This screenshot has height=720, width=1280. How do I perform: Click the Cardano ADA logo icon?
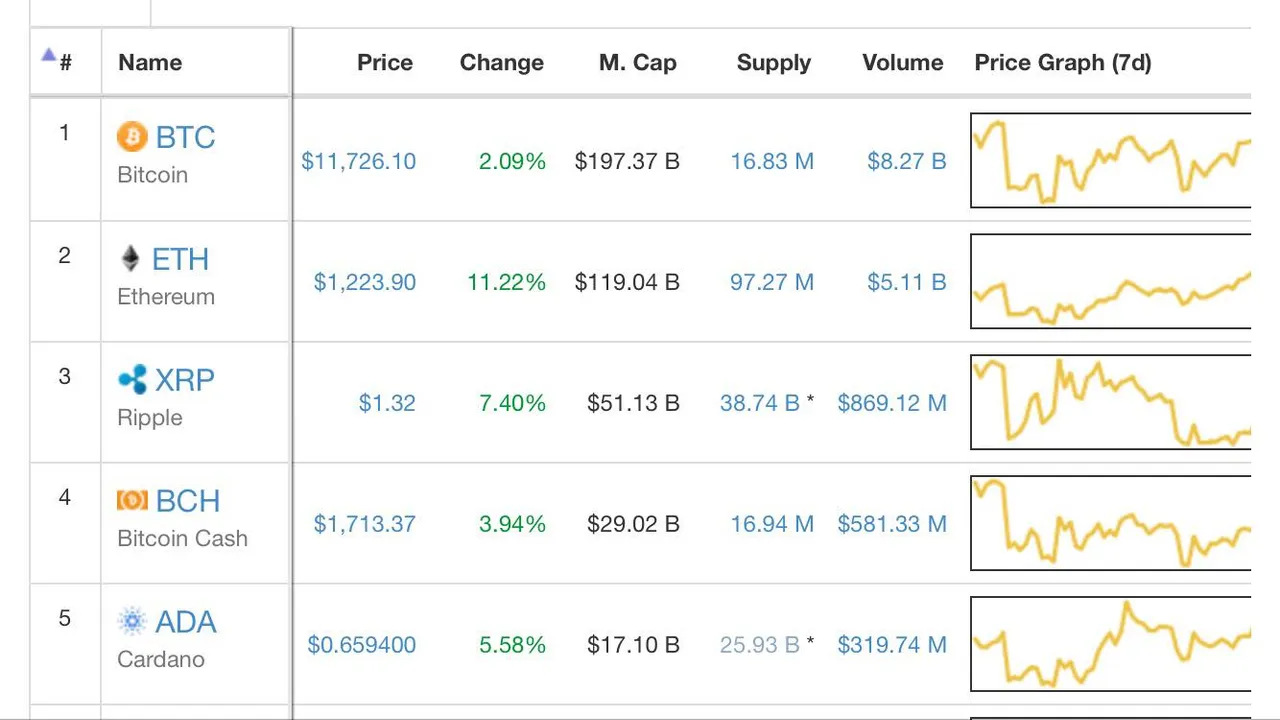click(x=132, y=621)
